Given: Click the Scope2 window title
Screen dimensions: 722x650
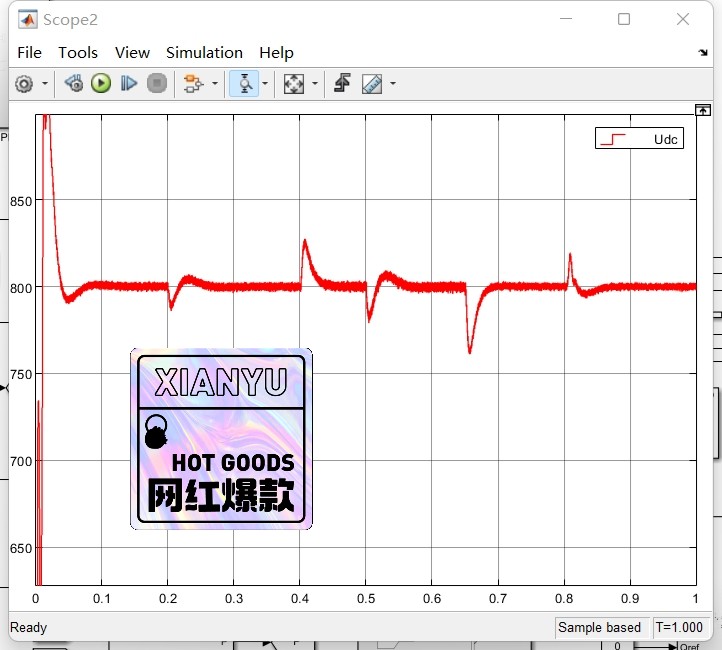Looking at the screenshot, I should pos(70,20).
